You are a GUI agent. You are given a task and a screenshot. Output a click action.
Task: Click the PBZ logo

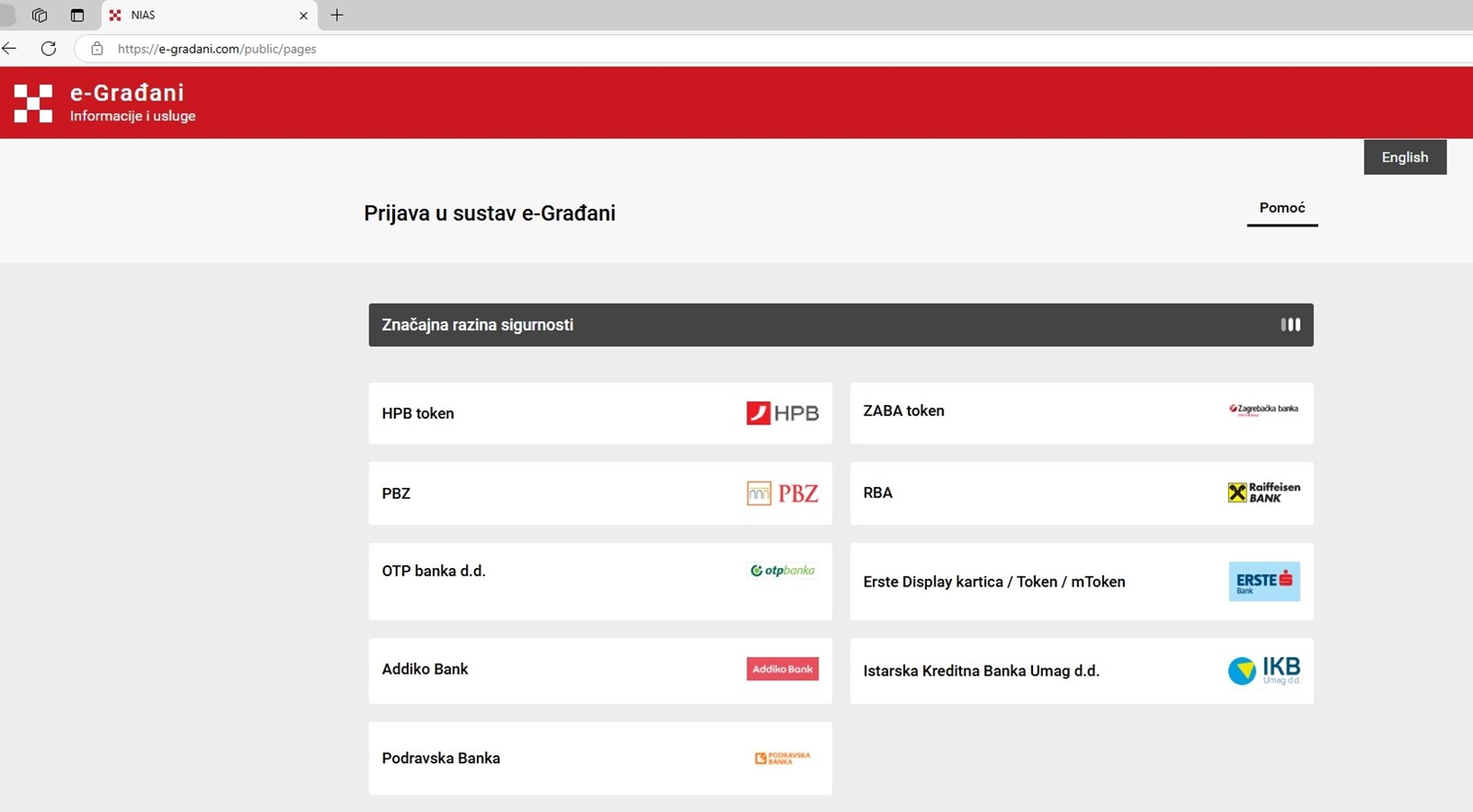click(x=783, y=493)
